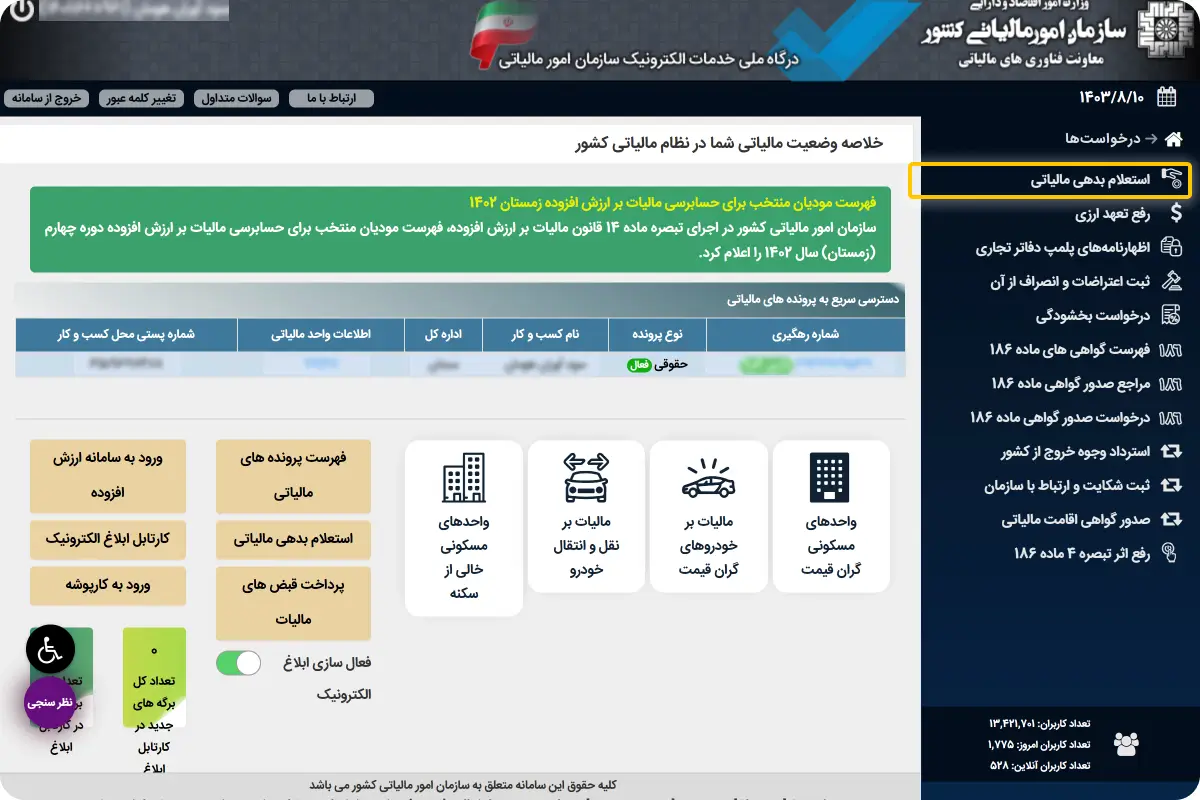Viewport: 1200px width, 800px height.
Task: Click icon beside اظهارنامه‌های پلمپ دفاتر تجاری
Action: coord(1172,248)
